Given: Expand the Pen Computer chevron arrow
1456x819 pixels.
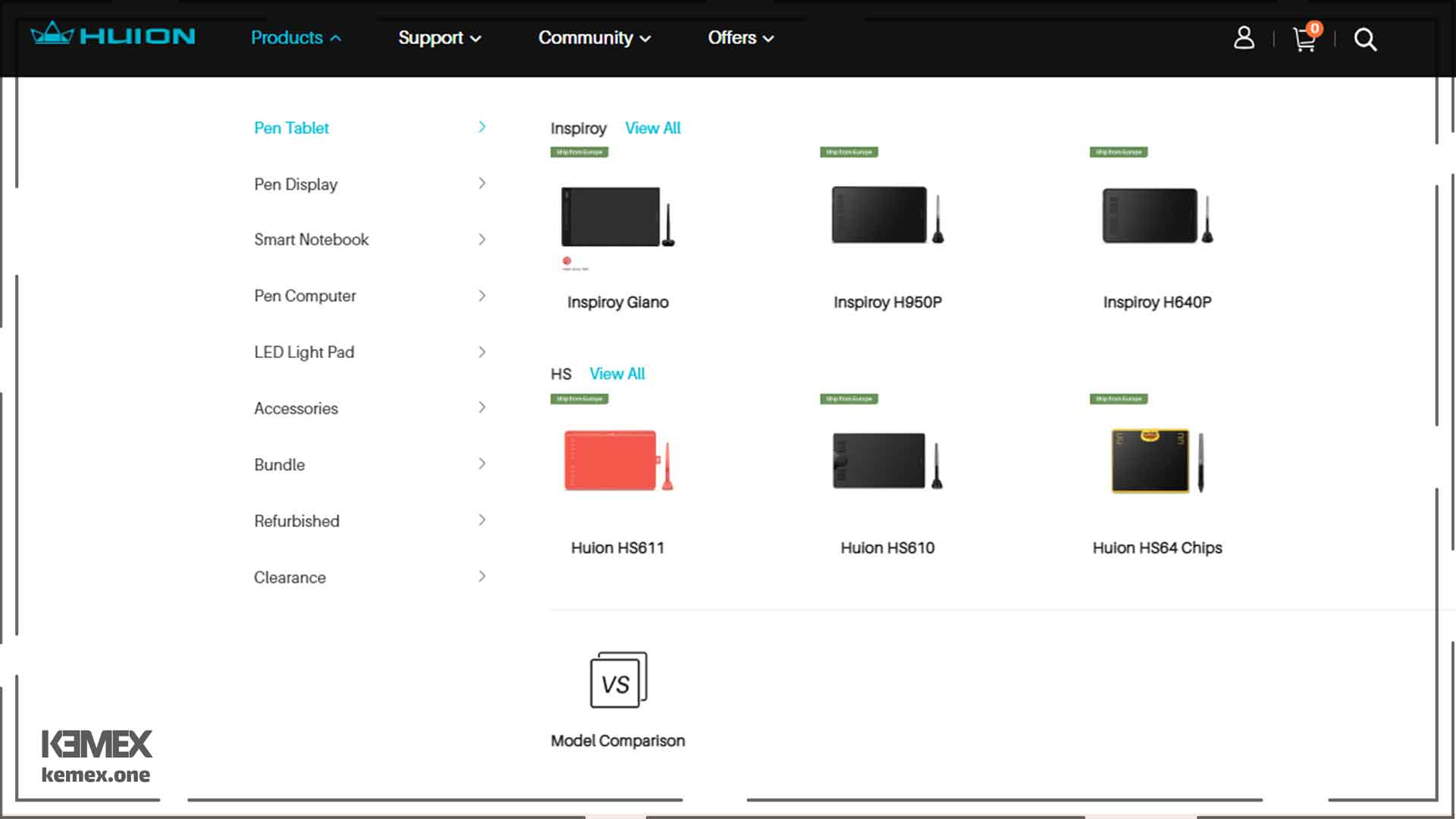Looking at the screenshot, I should pyautogui.click(x=482, y=295).
